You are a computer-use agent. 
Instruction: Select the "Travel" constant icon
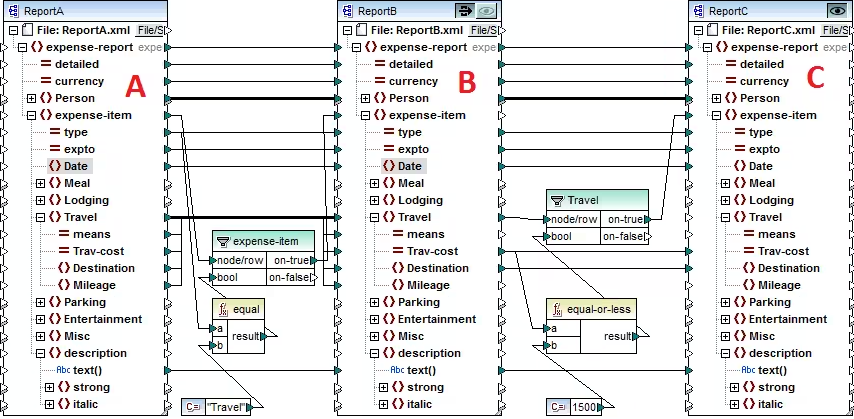pyautogui.click(x=193, y=407)
